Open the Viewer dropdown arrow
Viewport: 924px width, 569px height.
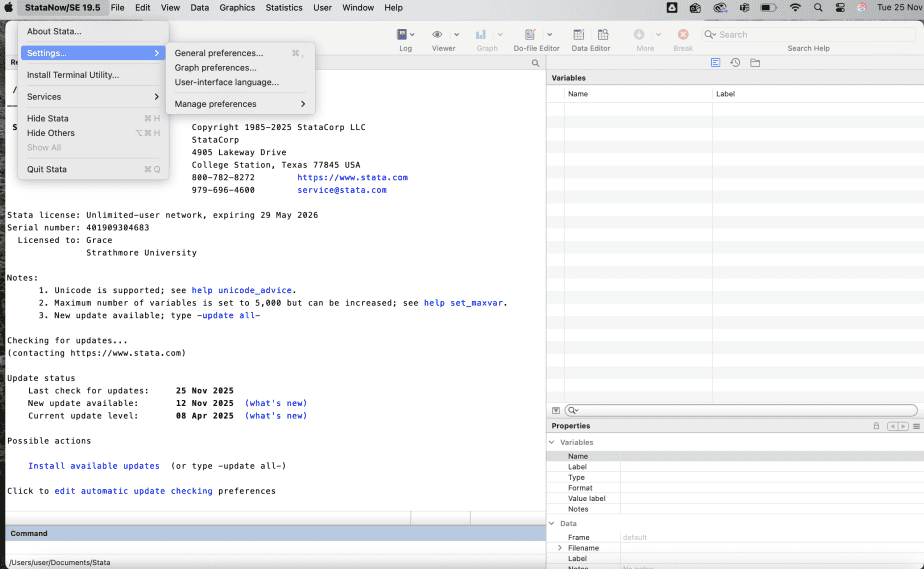(x=456, y=35)
